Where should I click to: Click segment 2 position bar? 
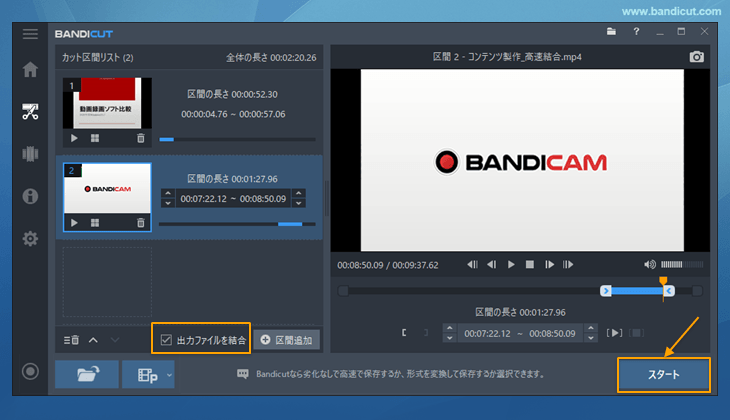[237, 224]
